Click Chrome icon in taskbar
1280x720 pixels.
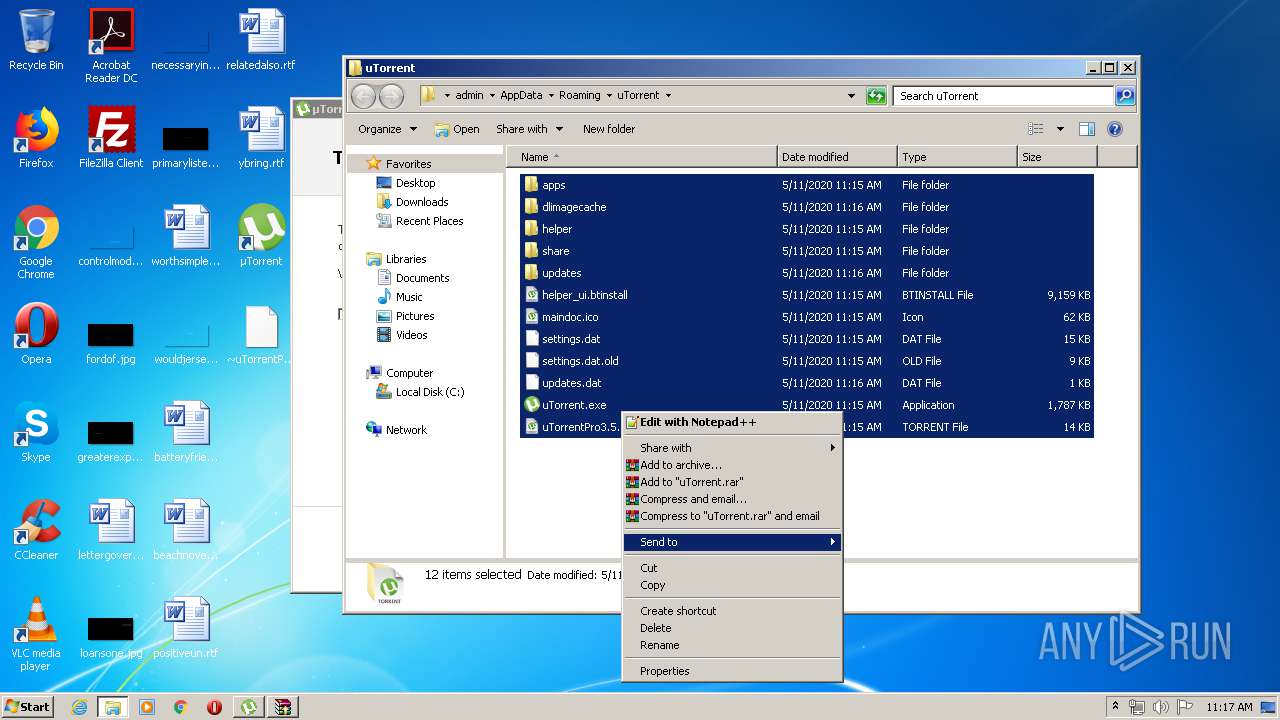point(180,707)
